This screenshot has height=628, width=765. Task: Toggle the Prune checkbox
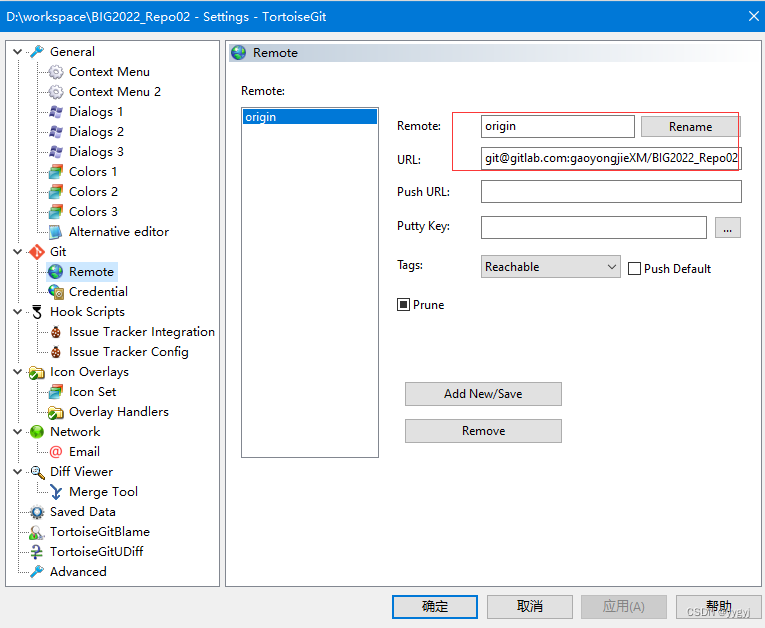tap(403, 305)
